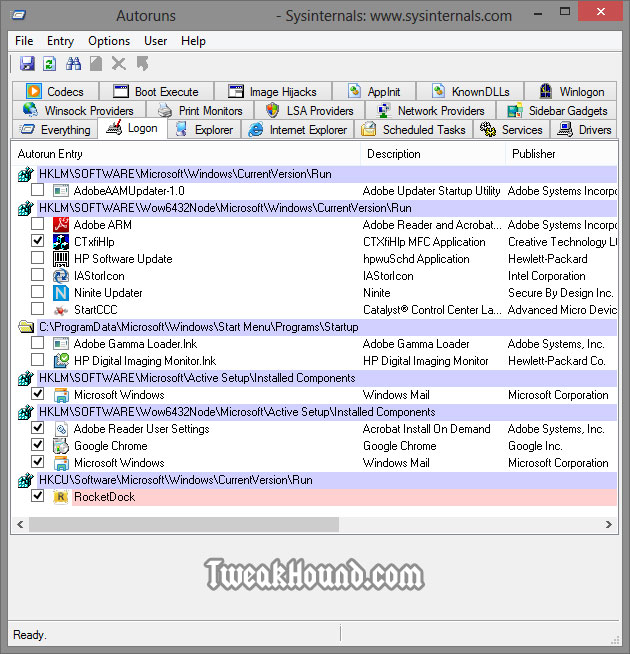Enable the HP Software Update checkbox
Screen dimensions: 630x654
tap(38, 258)
